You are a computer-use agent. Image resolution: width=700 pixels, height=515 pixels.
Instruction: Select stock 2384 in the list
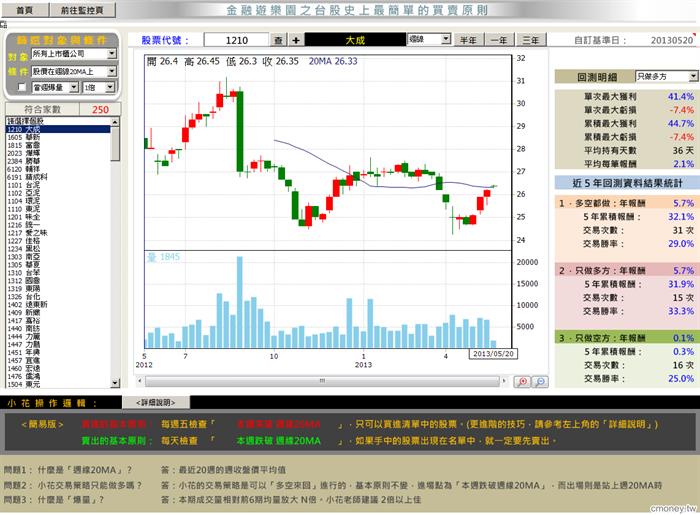pos(58,161)
